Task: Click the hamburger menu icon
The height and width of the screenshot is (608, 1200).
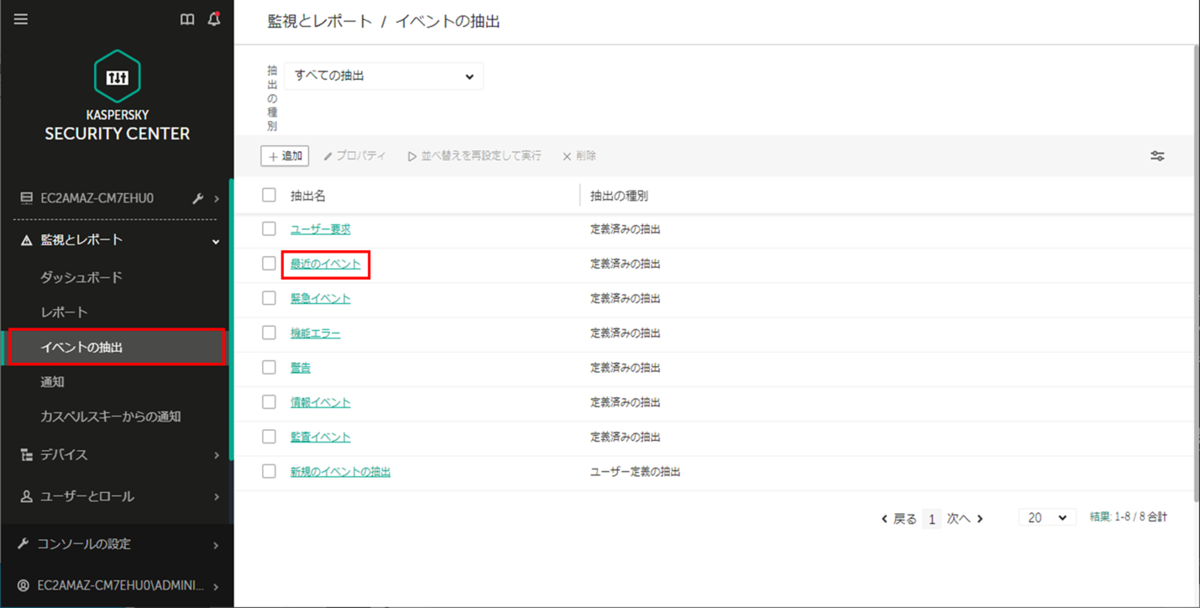Action: tap(20, 18)
